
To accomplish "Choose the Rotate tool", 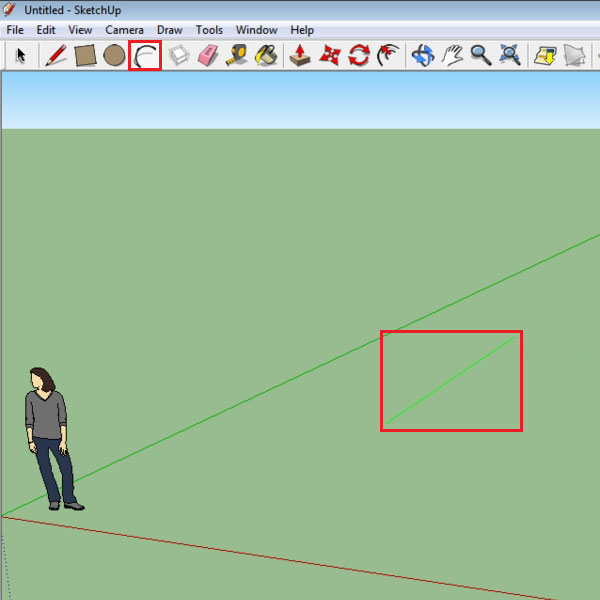I will pyautogui.click(x=359, y=55).
